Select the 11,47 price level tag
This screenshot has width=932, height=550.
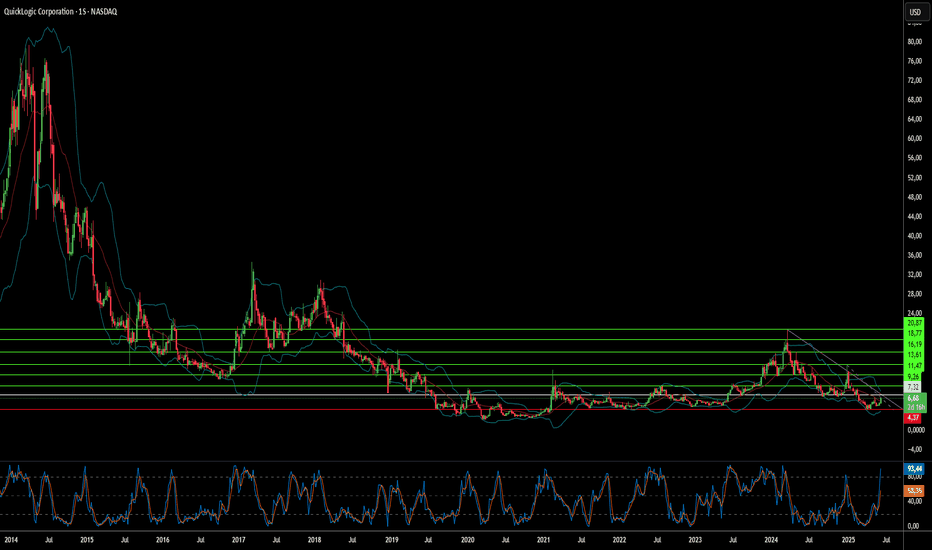pyautogui.click(x=914, y=366)
